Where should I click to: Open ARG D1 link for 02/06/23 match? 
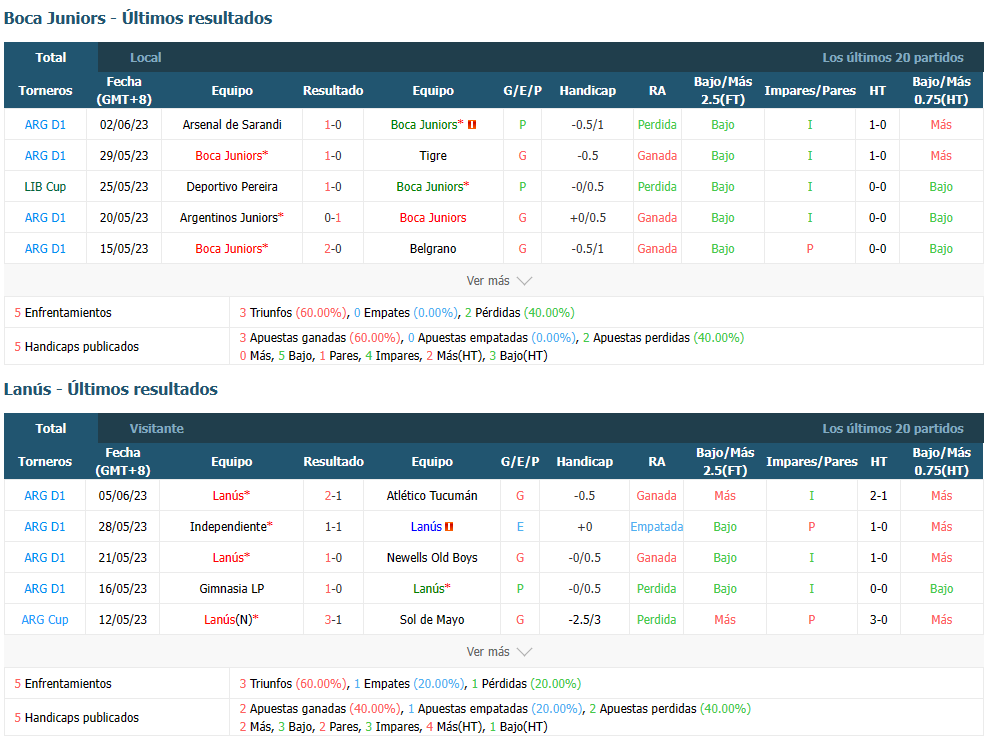45,125
